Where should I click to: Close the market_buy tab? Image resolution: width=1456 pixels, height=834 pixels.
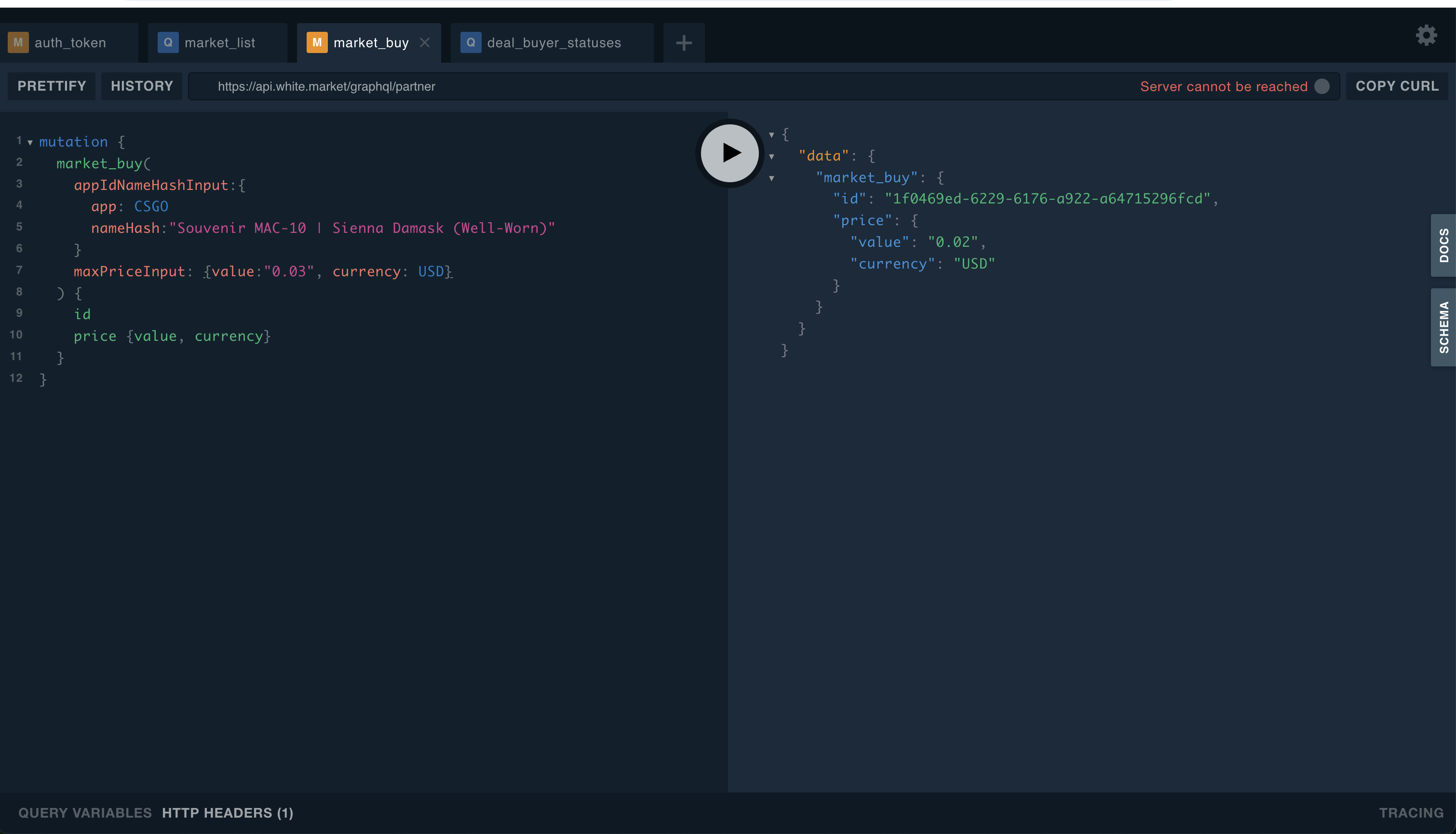(x=424, y=43)
